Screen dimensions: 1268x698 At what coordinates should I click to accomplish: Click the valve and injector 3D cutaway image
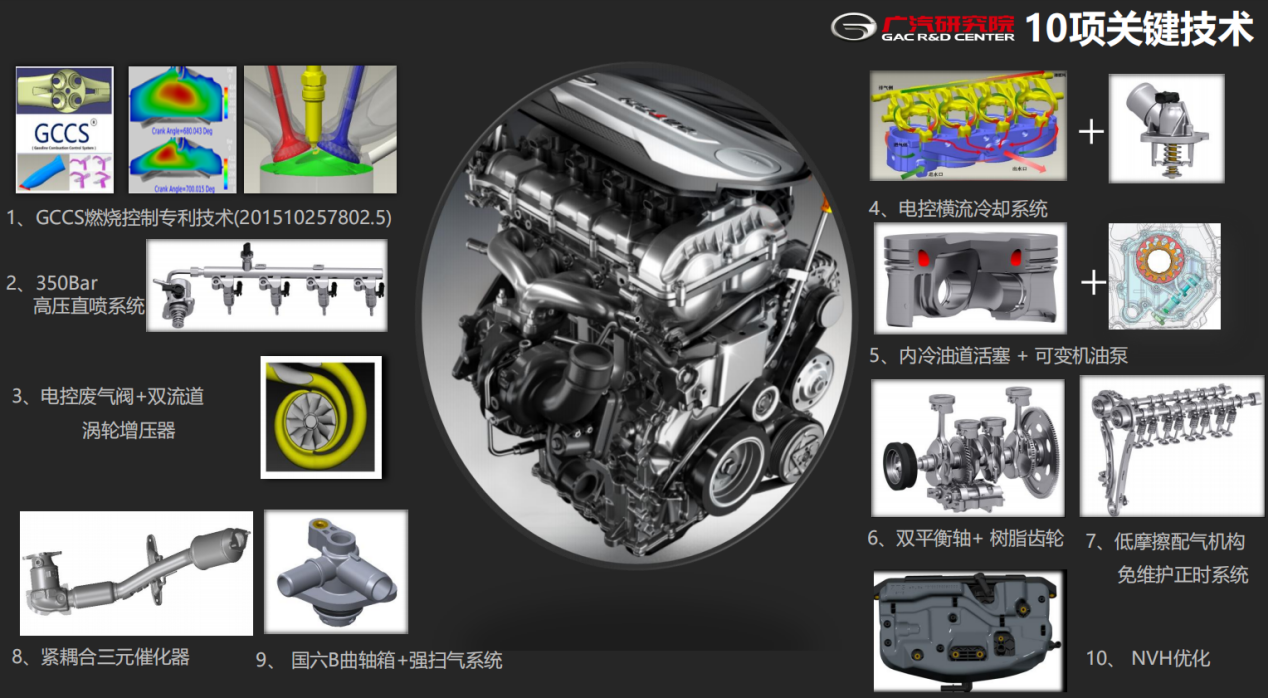coord(320,130)
